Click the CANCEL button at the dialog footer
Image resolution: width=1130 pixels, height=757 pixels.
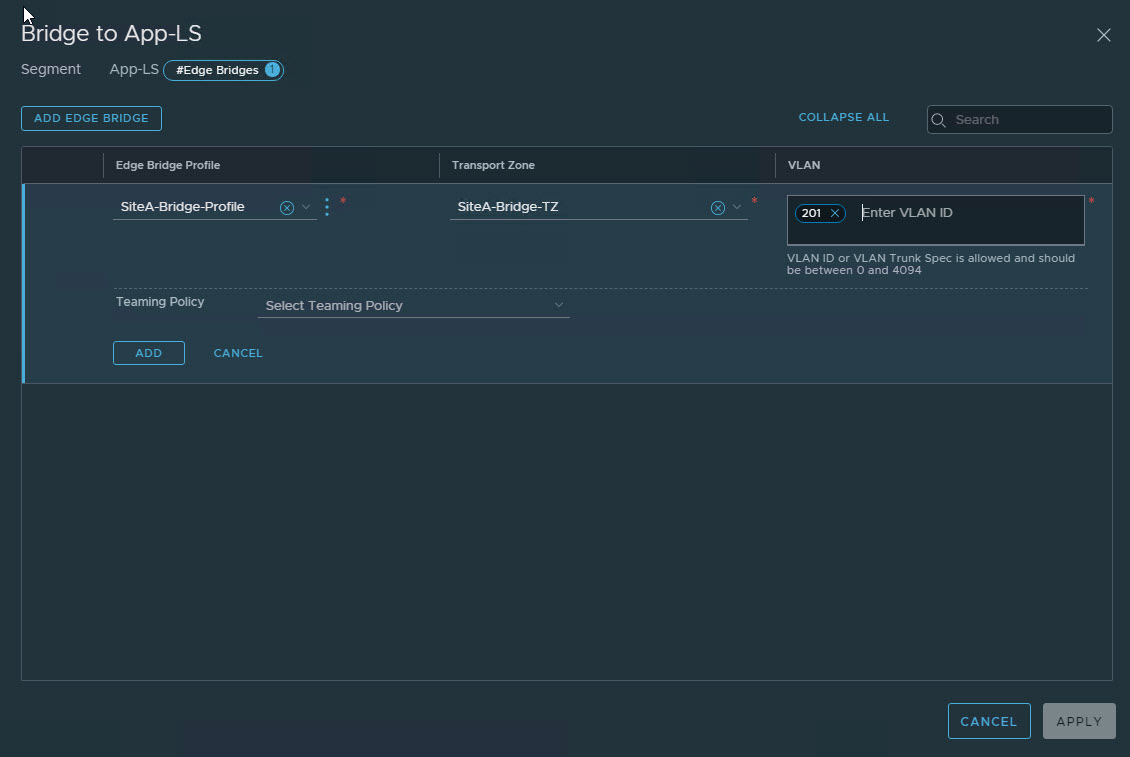pos(988,721)
